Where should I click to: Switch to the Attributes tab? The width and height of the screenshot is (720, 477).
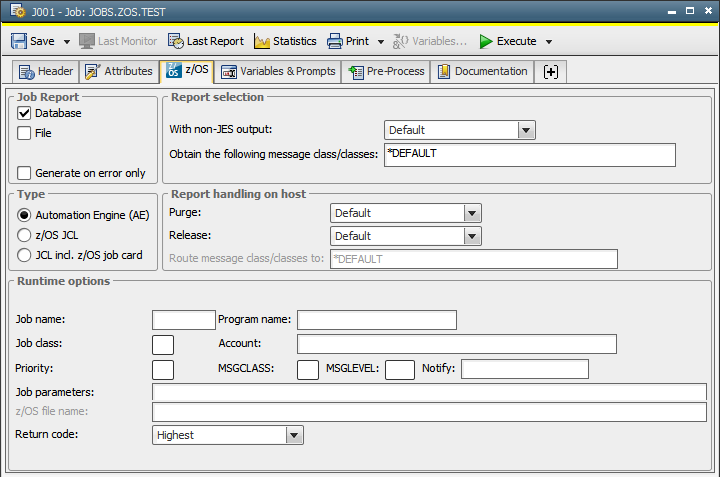119,72
